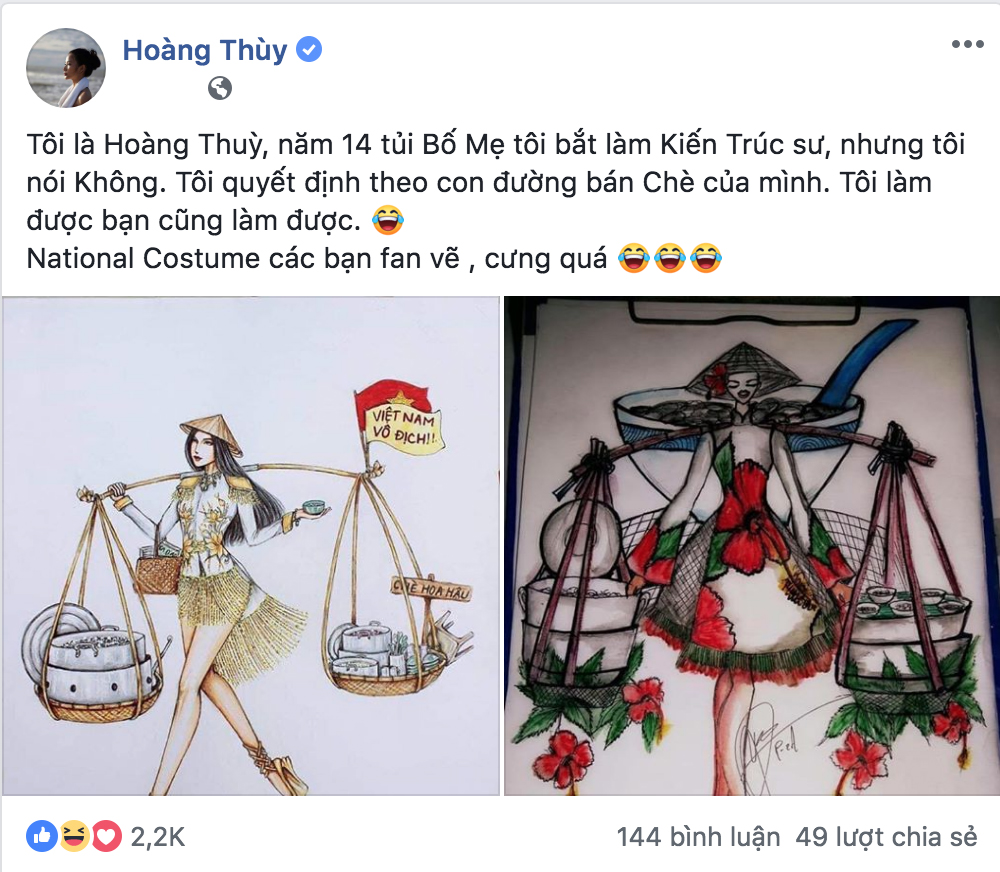Image resolution: width=1000 pixels, height=872 pixels.
Task: Click the globe public privacy icon
Action: click(x=220, y=88)
